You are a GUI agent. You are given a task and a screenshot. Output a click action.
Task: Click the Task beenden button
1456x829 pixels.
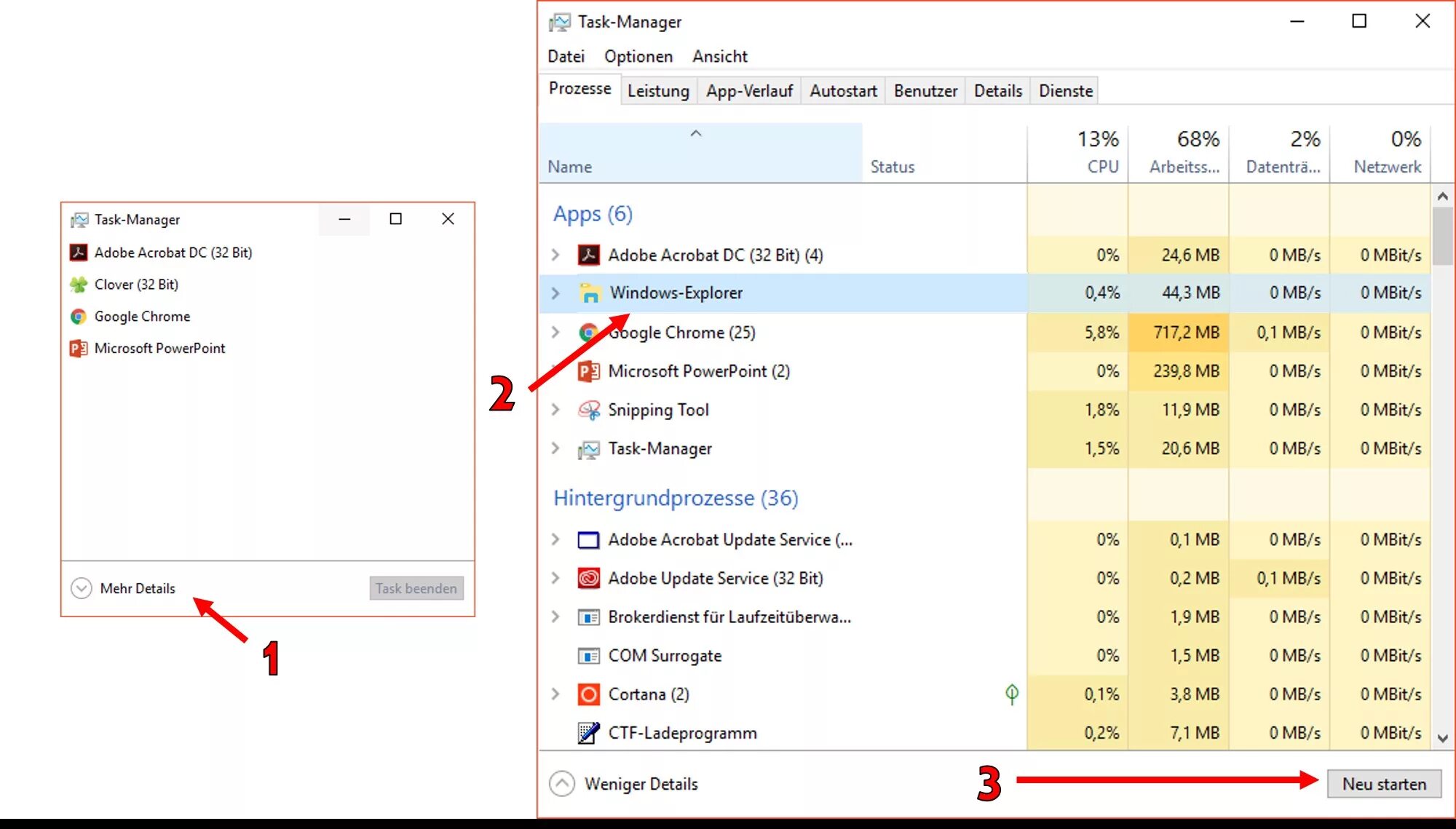tap(416, 588)
